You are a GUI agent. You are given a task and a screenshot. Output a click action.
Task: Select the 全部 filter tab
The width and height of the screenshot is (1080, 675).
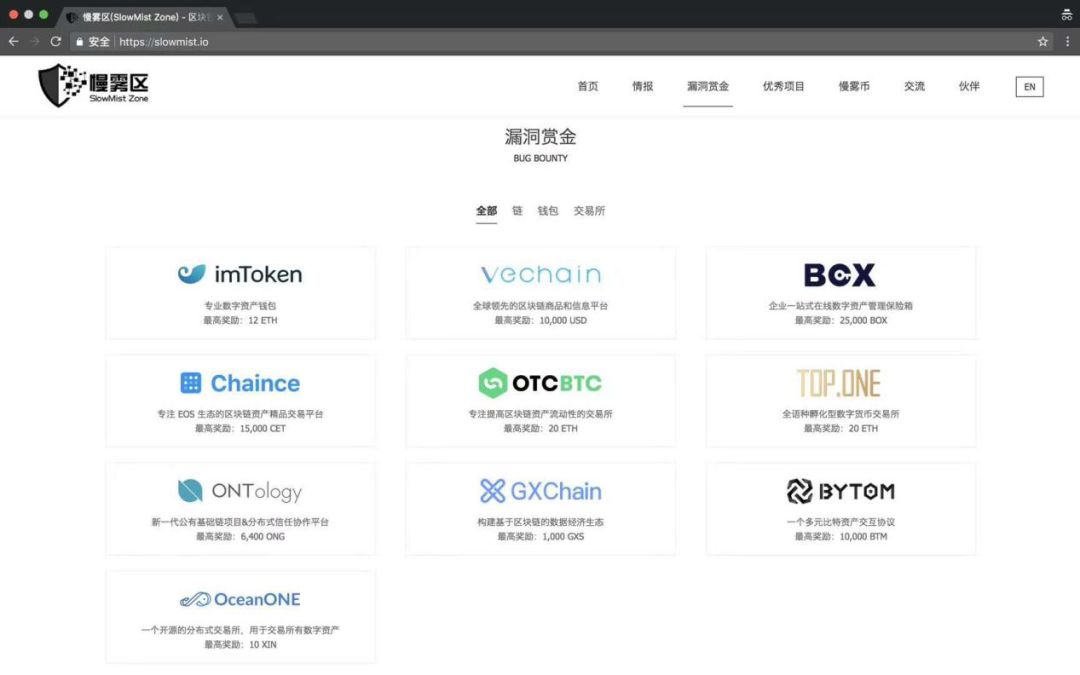486,211
